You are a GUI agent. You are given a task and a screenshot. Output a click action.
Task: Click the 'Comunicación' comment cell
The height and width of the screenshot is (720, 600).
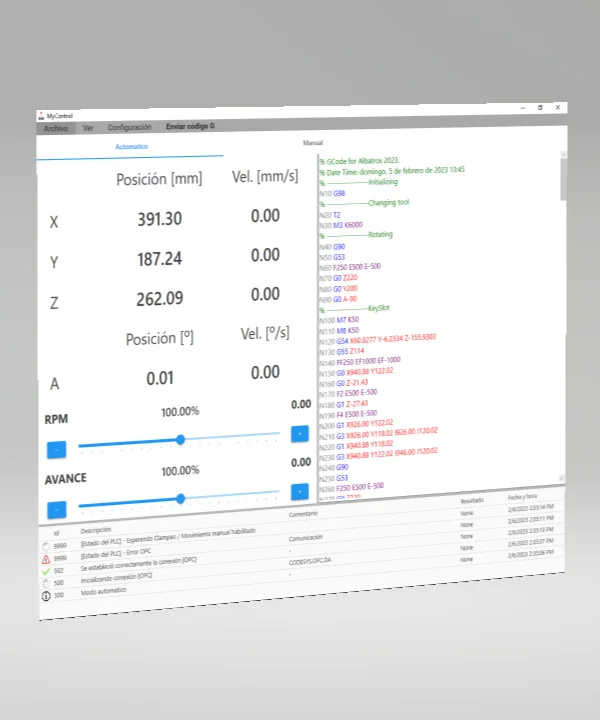point(305,538)
